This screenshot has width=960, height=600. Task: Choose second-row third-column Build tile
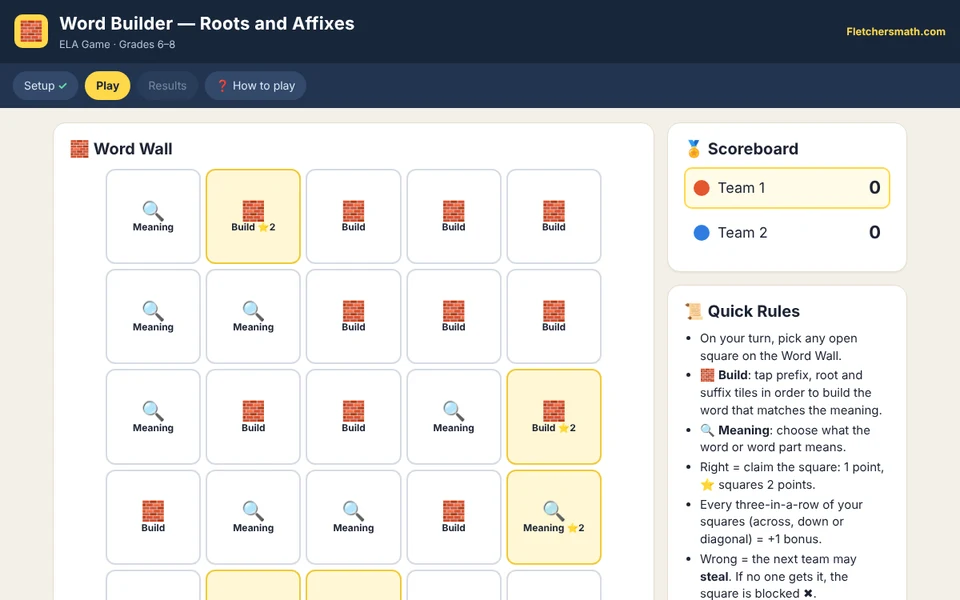coord(353,317)
